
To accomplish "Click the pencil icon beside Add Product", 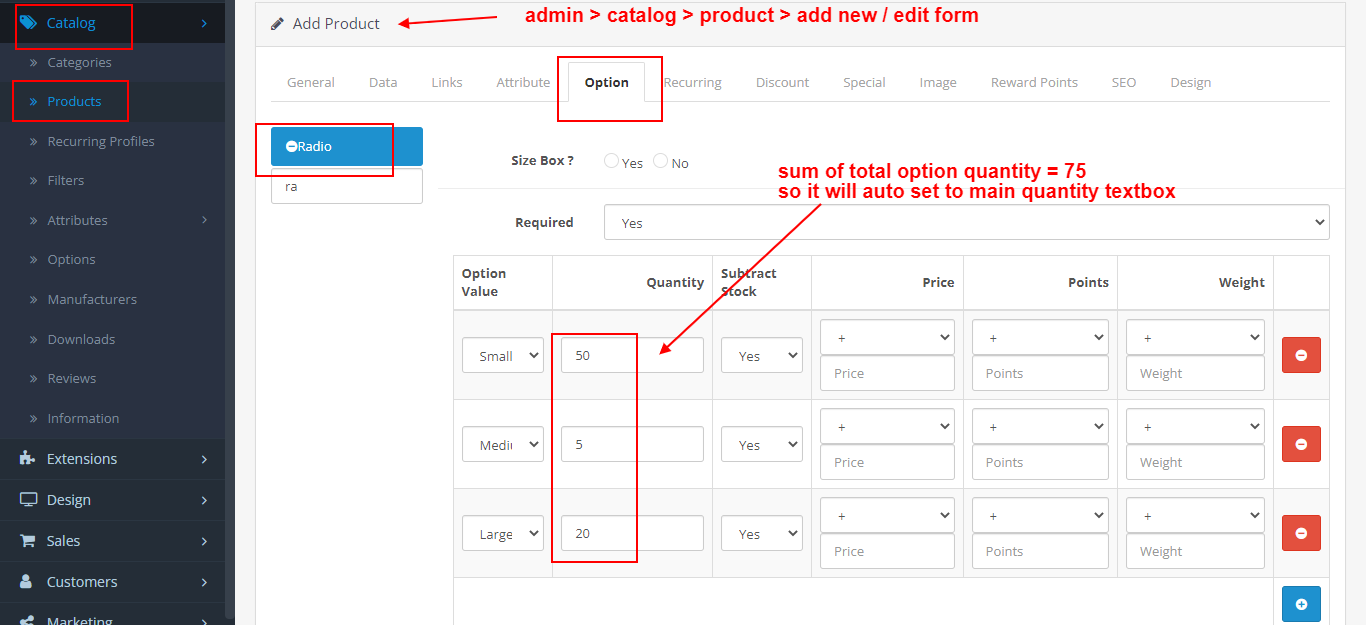I will pos(277,23).
